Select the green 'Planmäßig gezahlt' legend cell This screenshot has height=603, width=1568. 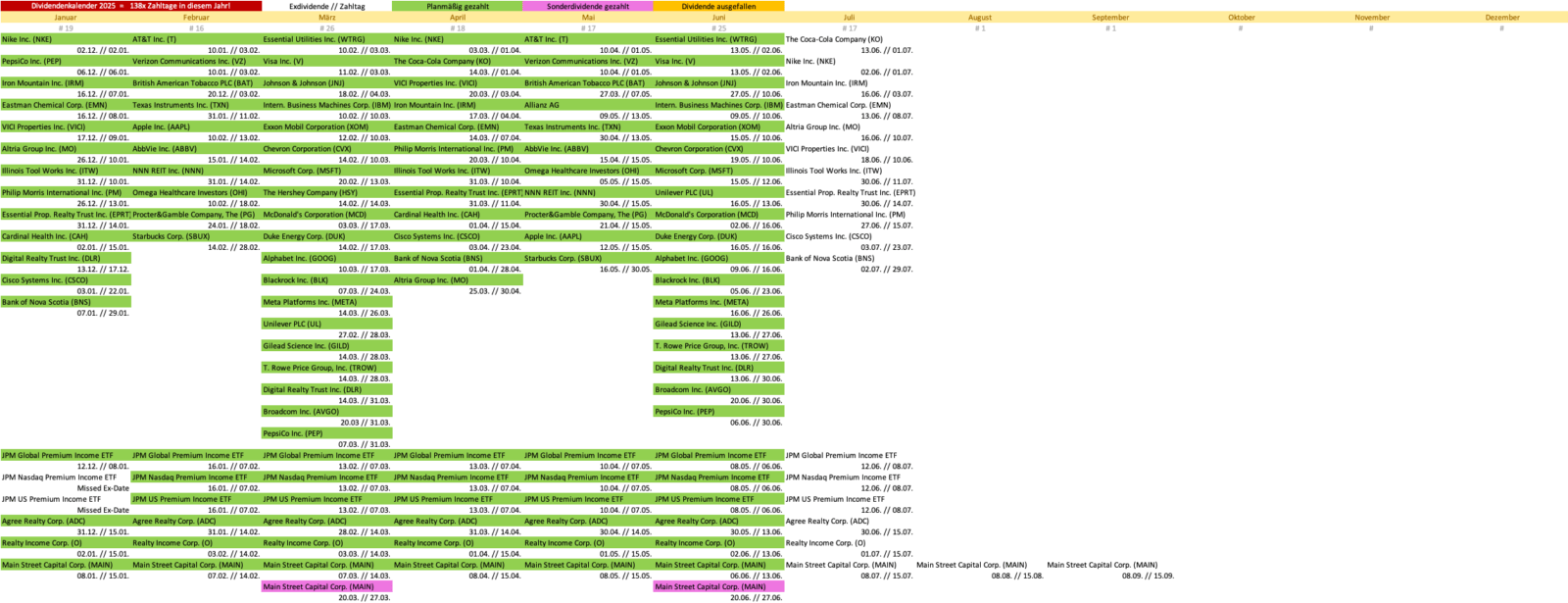coord(458,6)
